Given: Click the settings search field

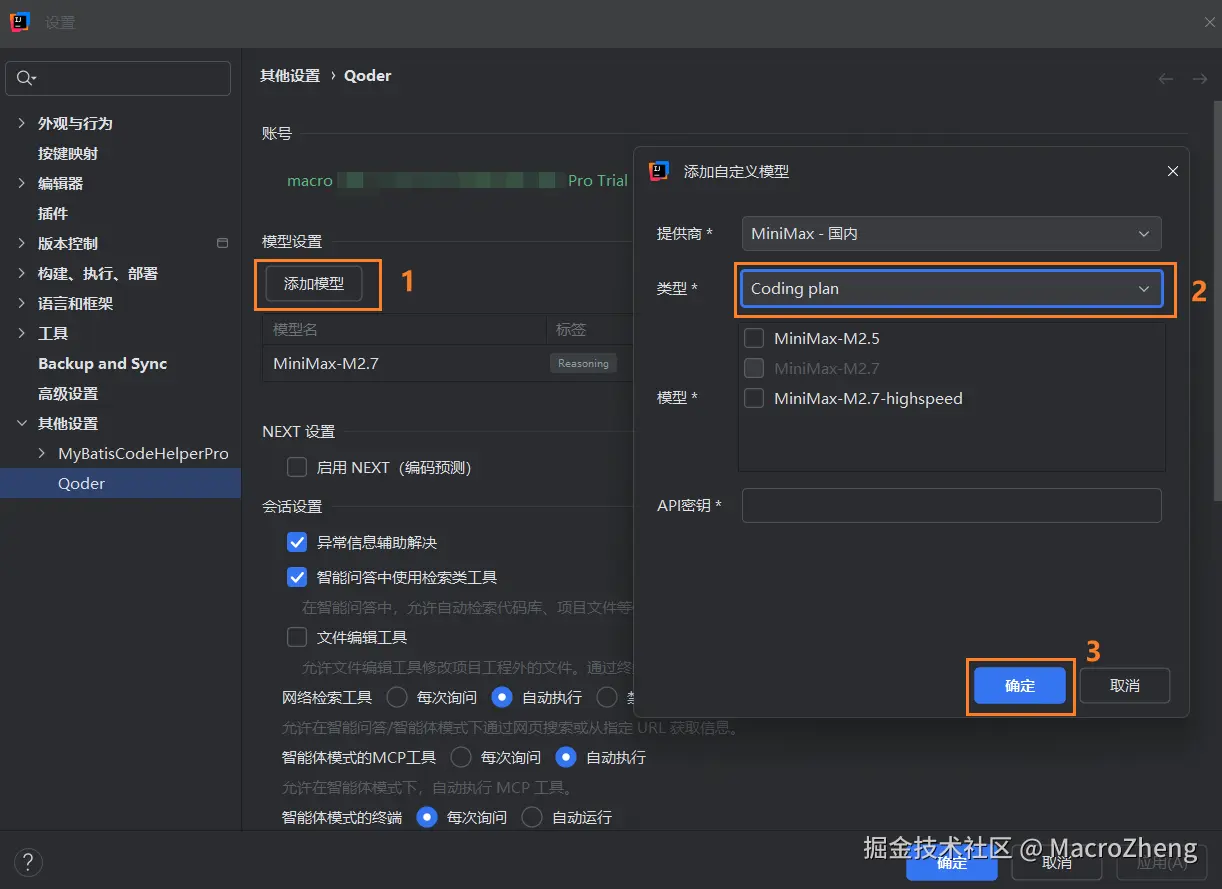Looking at the screenshot, I should pyautogui.click(x=118, y=78).
